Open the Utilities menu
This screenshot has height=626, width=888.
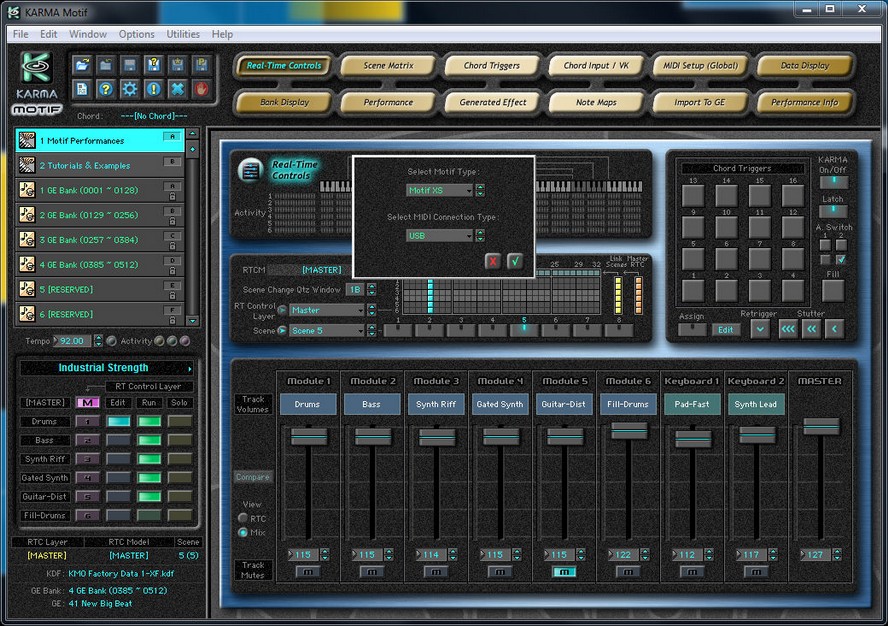183,34
